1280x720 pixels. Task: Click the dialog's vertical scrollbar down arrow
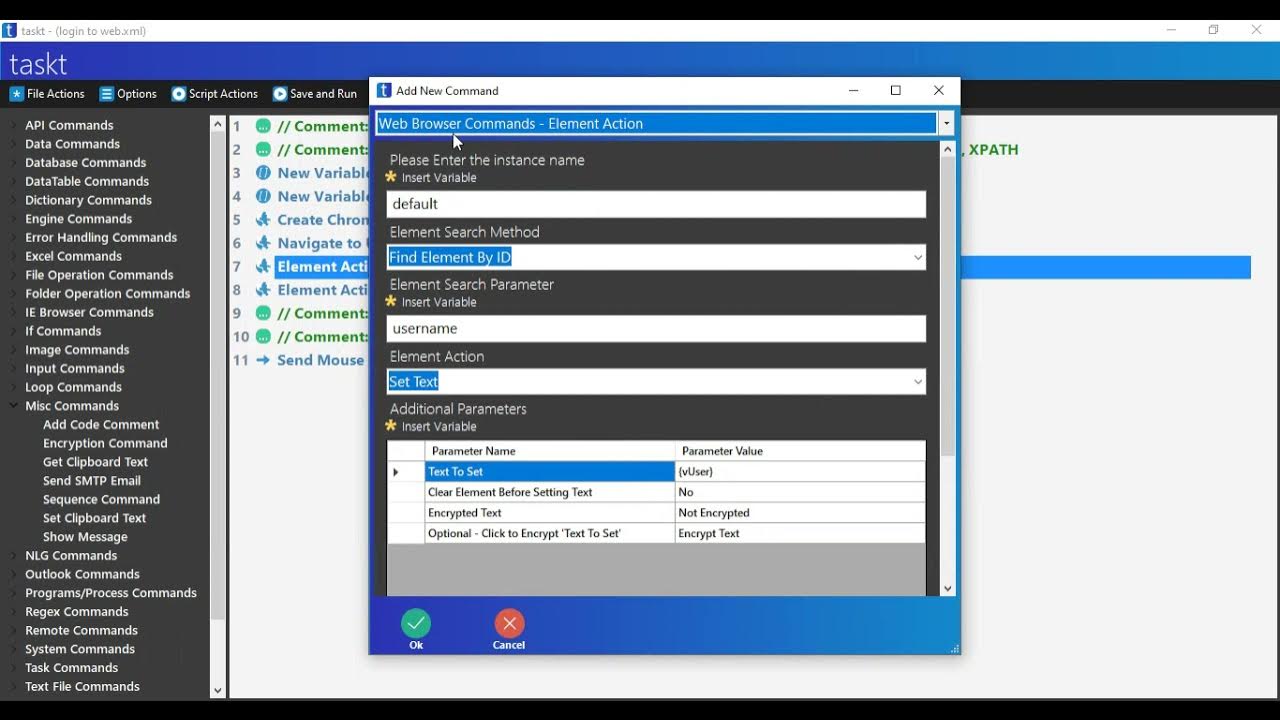(948, 589)
